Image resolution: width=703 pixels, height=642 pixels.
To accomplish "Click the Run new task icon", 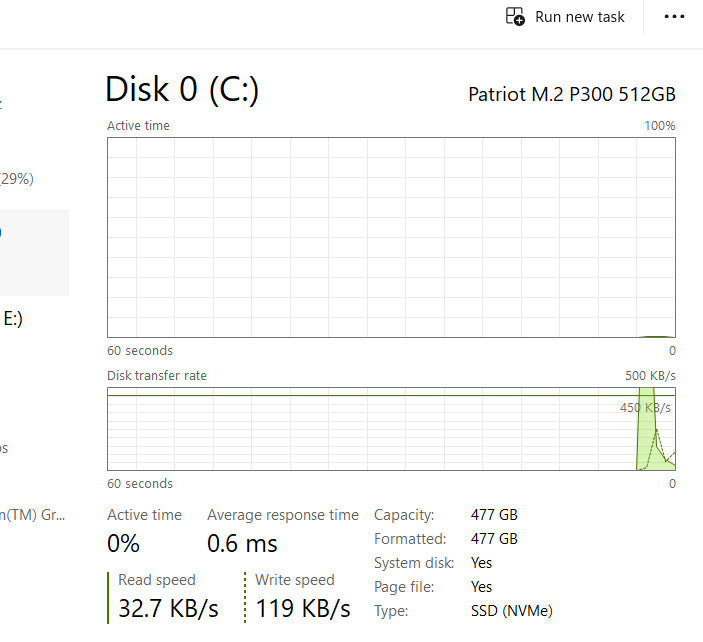I will coord(515,16).
